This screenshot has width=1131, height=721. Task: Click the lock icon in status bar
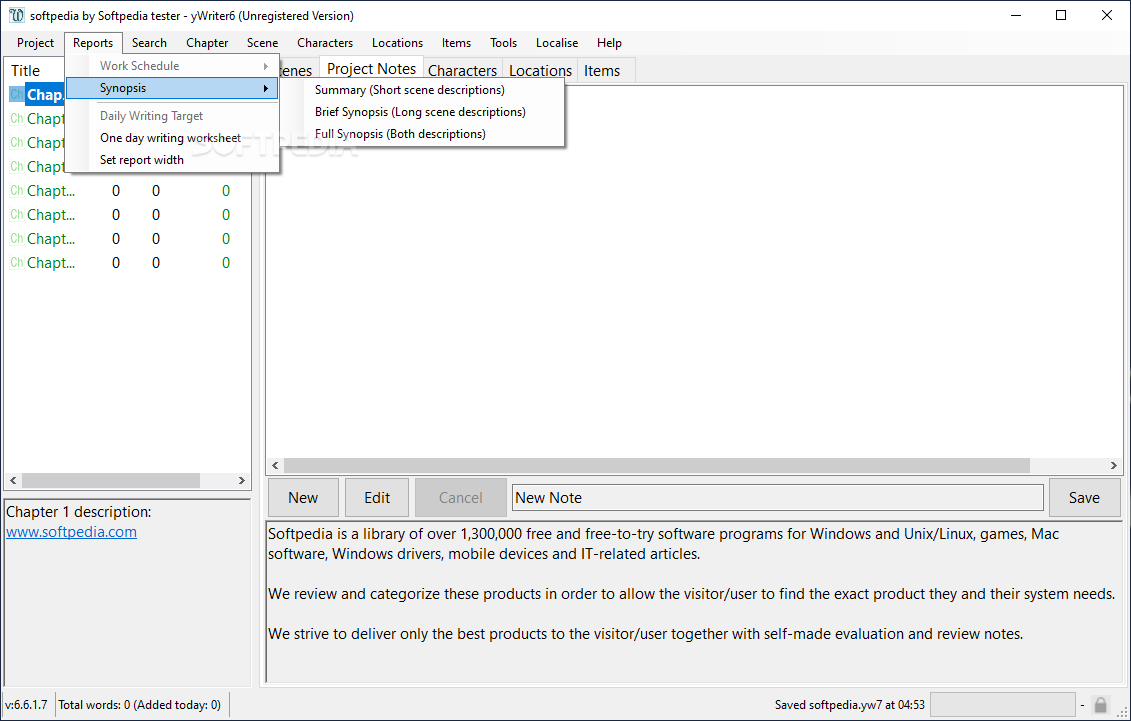click(x=1101, y=704)
